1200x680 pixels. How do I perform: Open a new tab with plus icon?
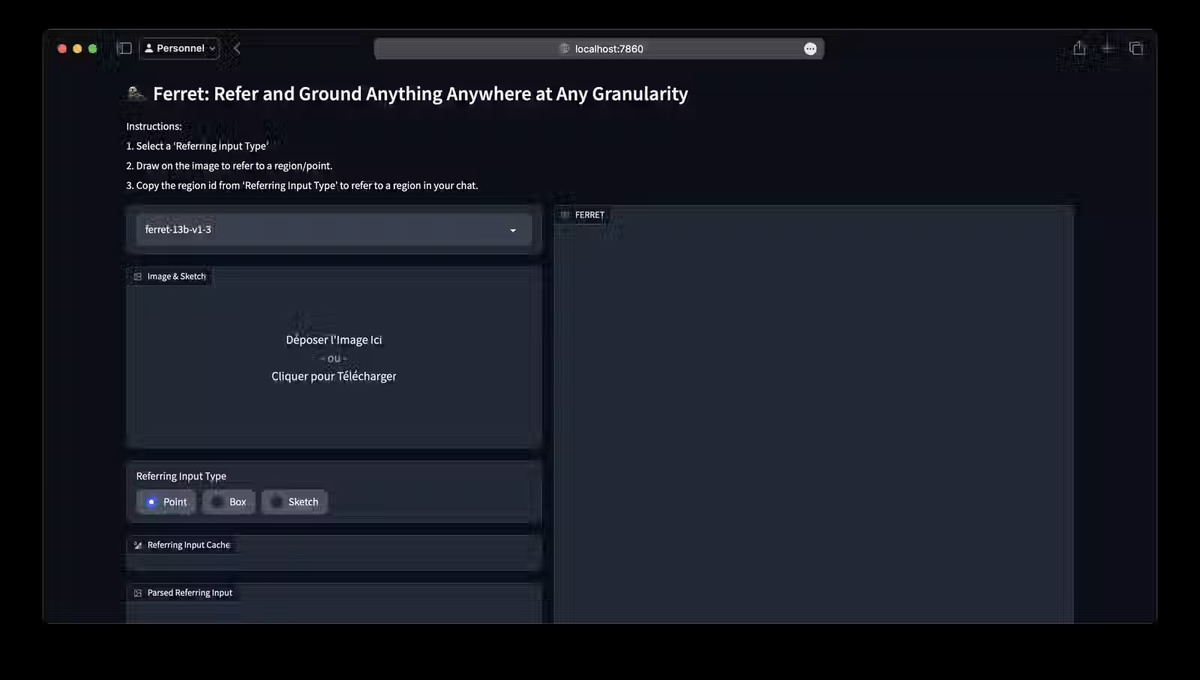(1108, 48)
